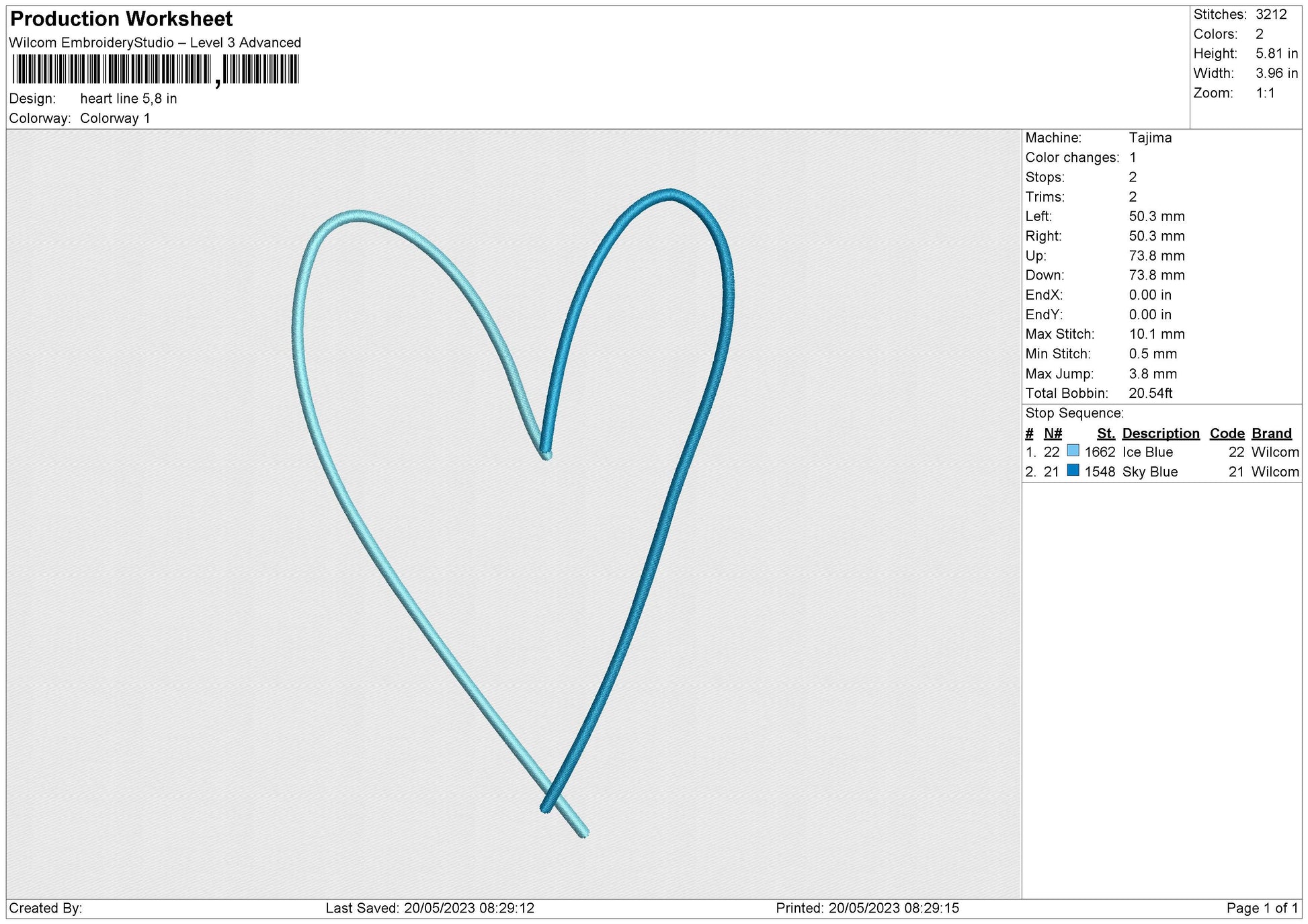
Task: Click the St. column header
Action: click(1106, 433)
